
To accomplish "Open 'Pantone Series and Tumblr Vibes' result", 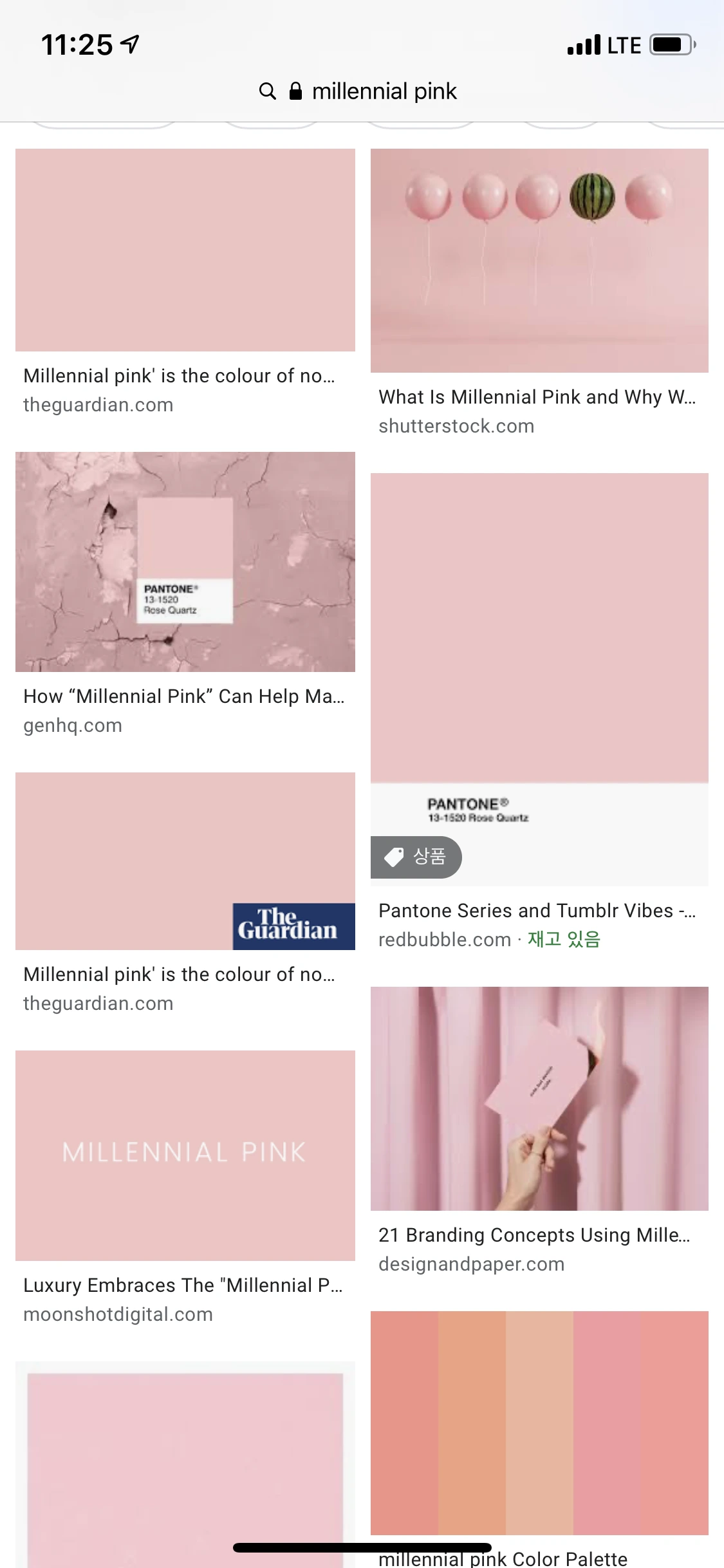I will click(x=537, y=911).
